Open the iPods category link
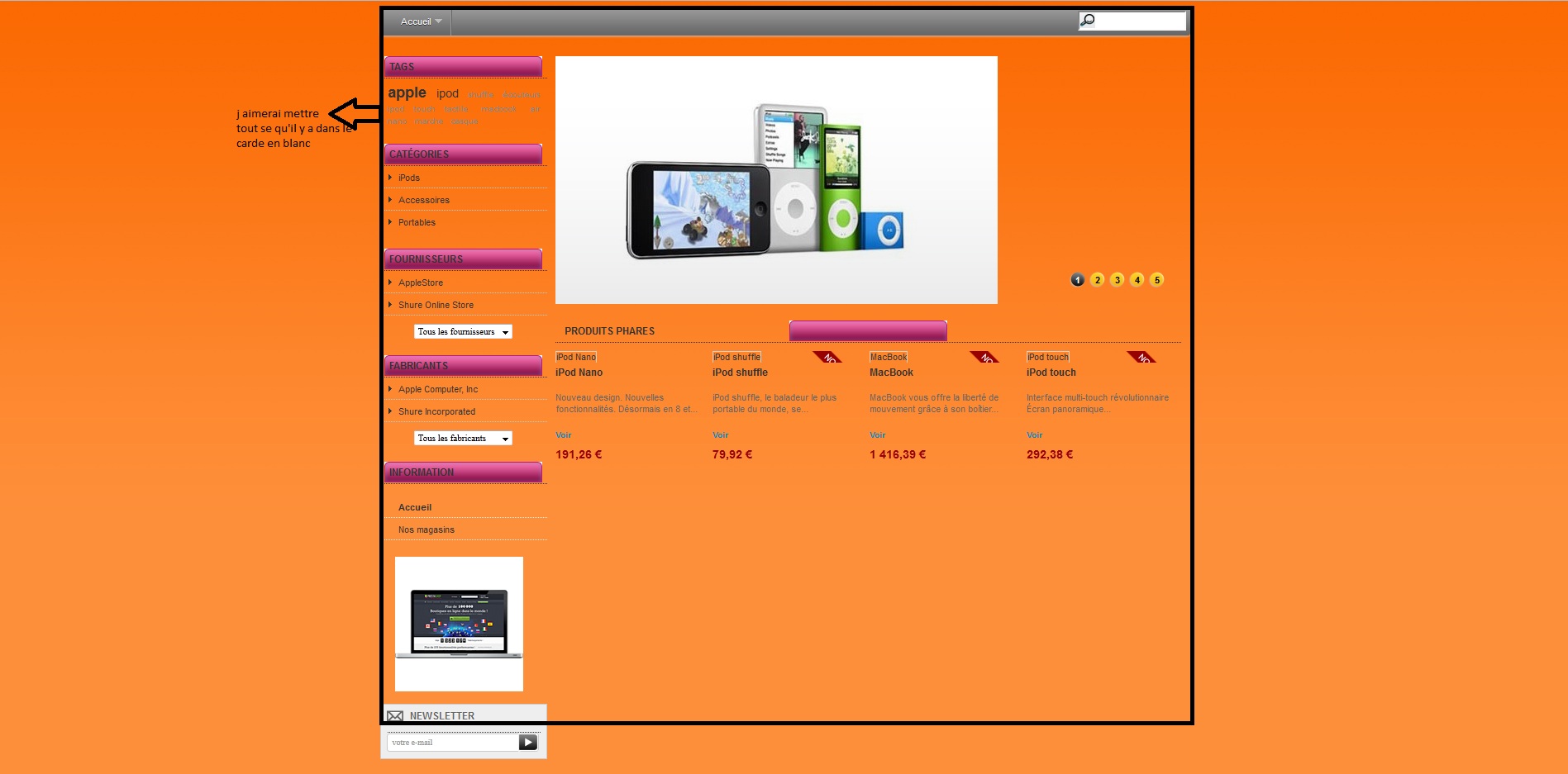1568x774 pixels. (409, 178)
